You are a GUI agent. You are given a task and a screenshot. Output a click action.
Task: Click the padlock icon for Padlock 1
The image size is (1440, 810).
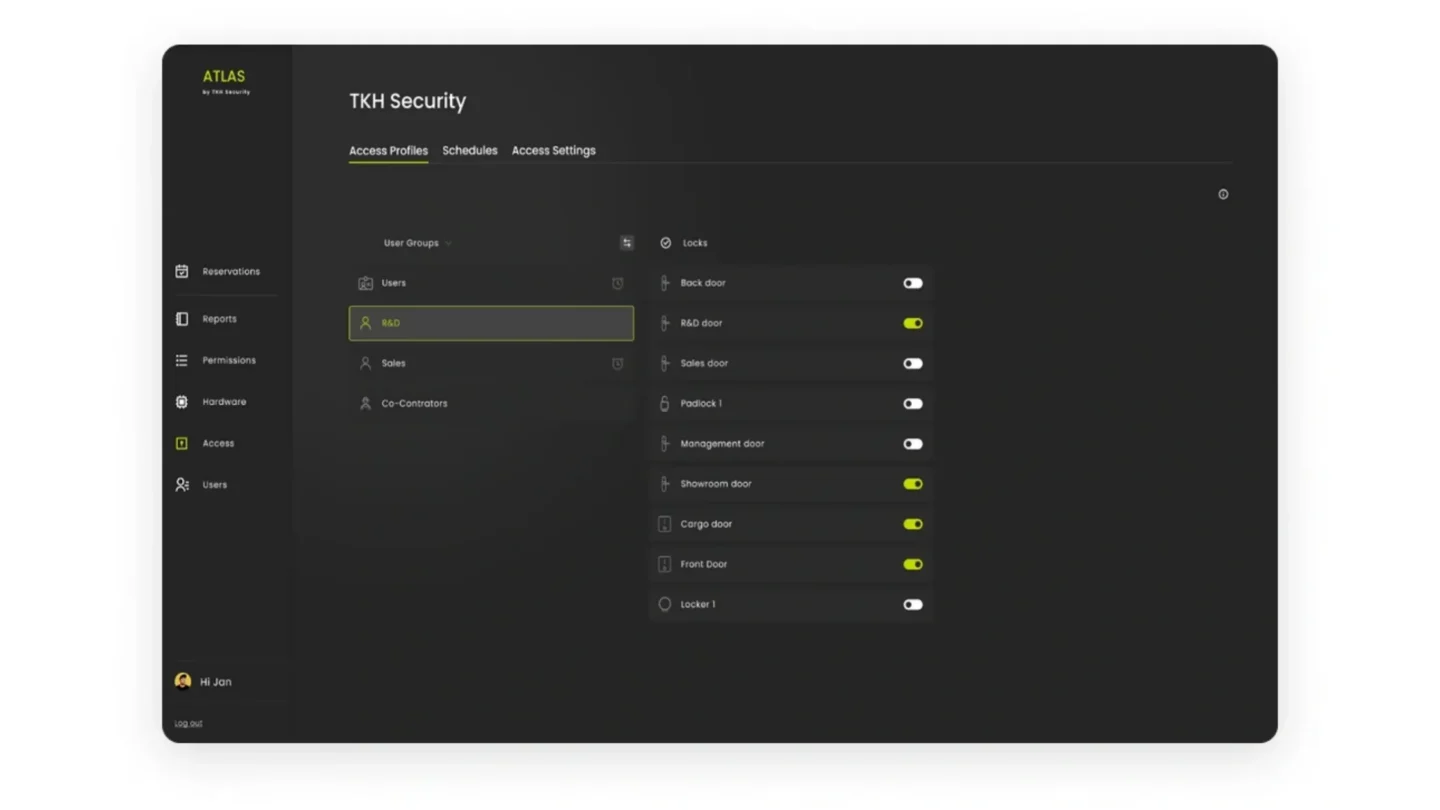(x=665, y=403)
